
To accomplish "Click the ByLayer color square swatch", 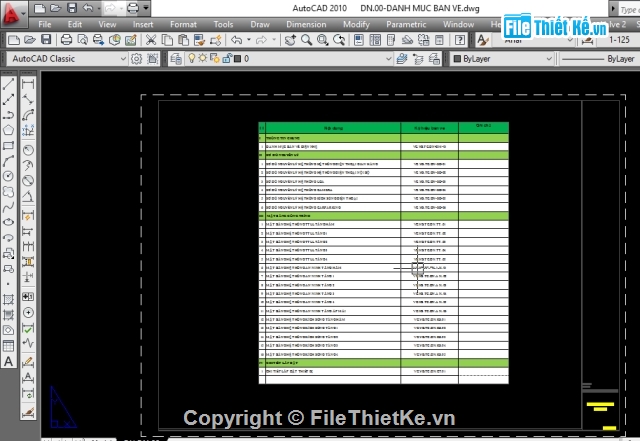I will [x=457, y=59].
